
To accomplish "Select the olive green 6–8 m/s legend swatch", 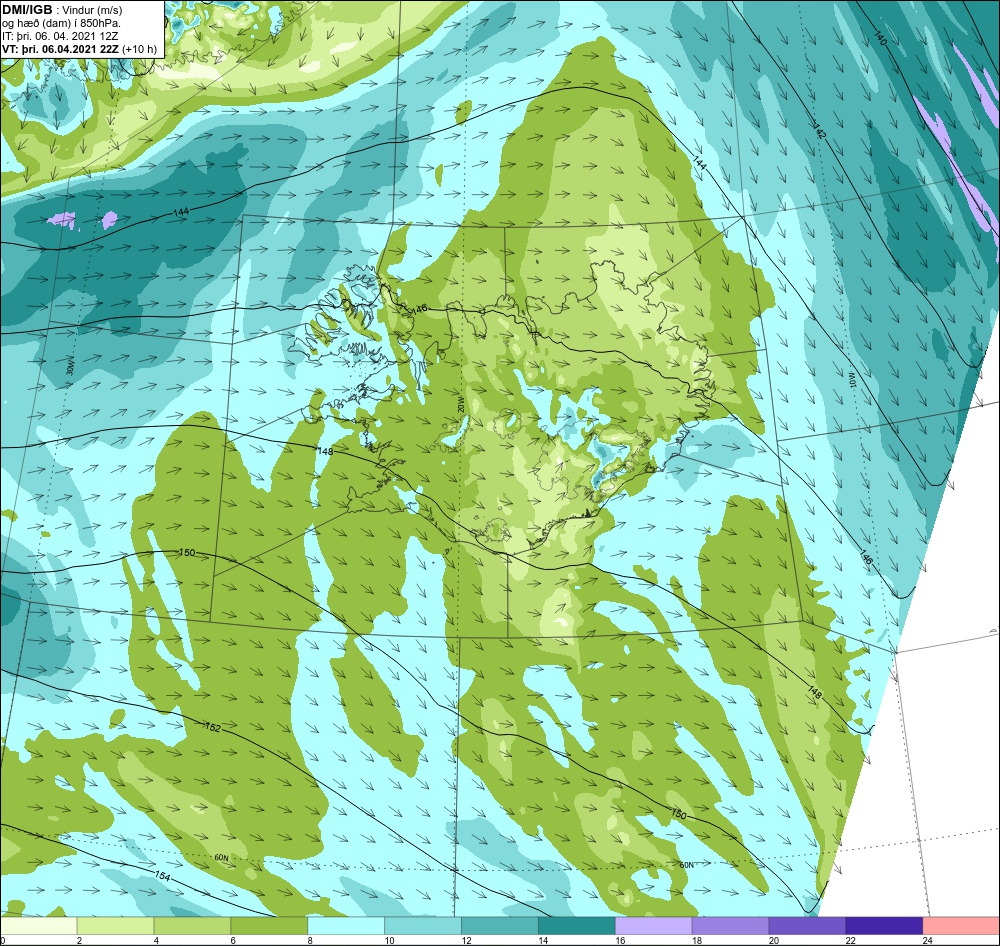I will pyautogui.click(x=269, y=926).
